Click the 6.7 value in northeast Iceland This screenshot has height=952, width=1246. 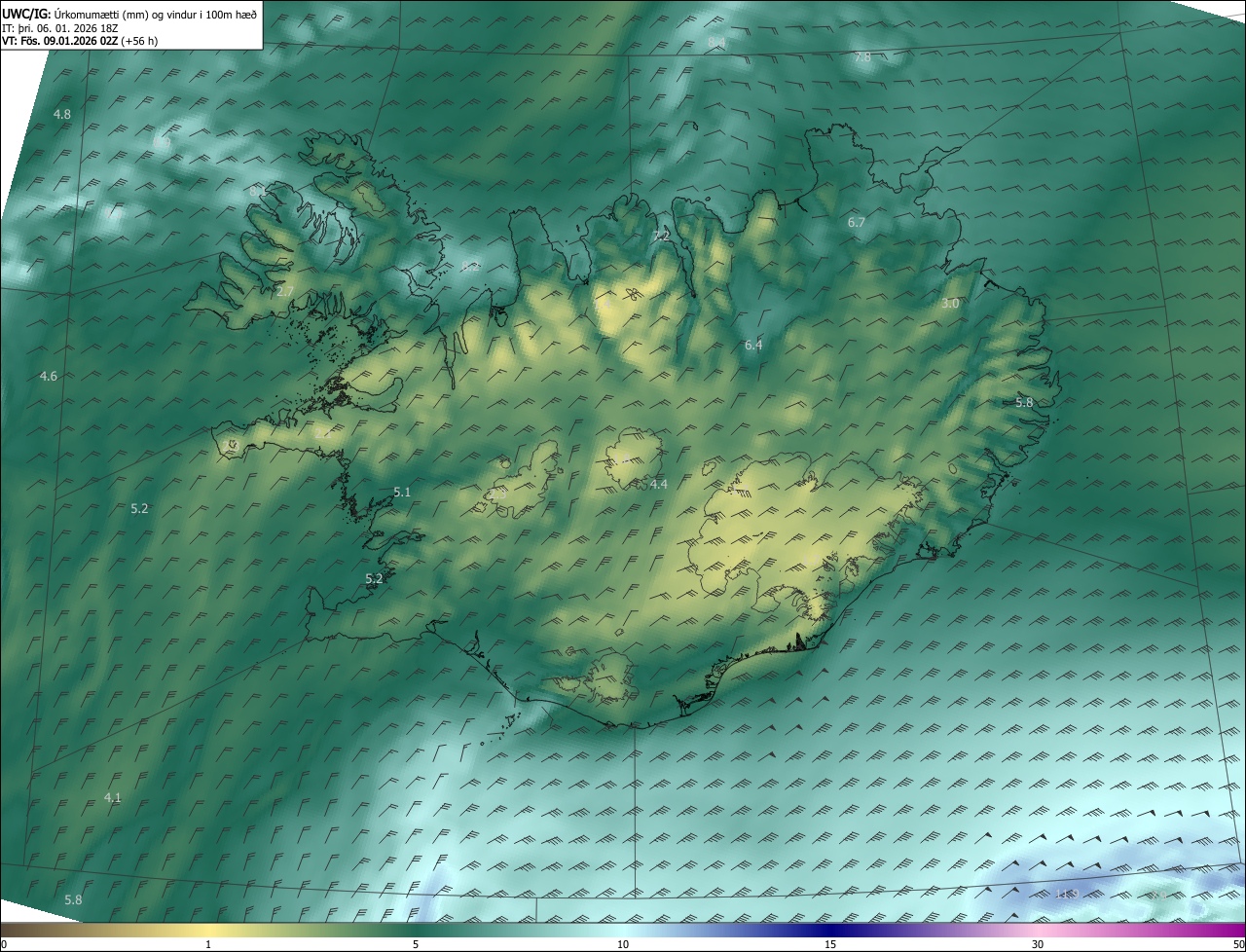coord(857,223)
